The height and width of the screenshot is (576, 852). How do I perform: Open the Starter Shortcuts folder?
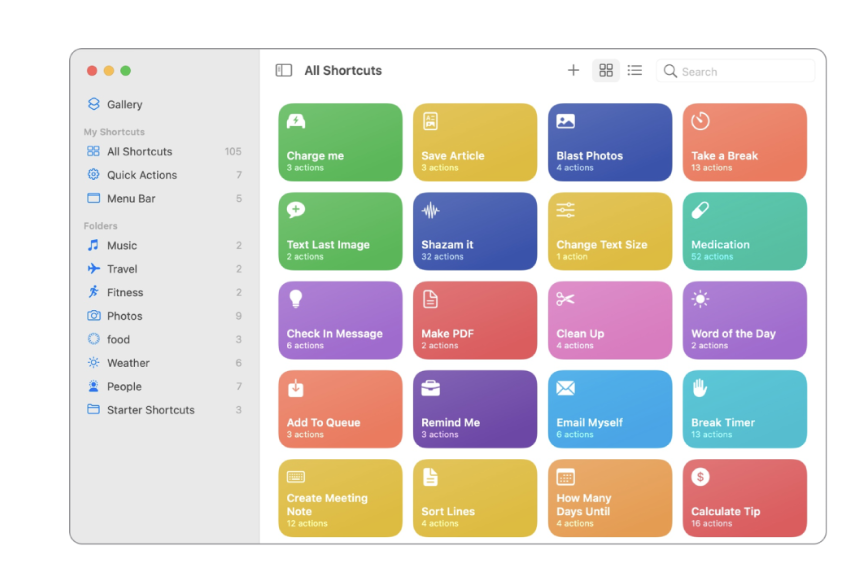coord(150,410)
